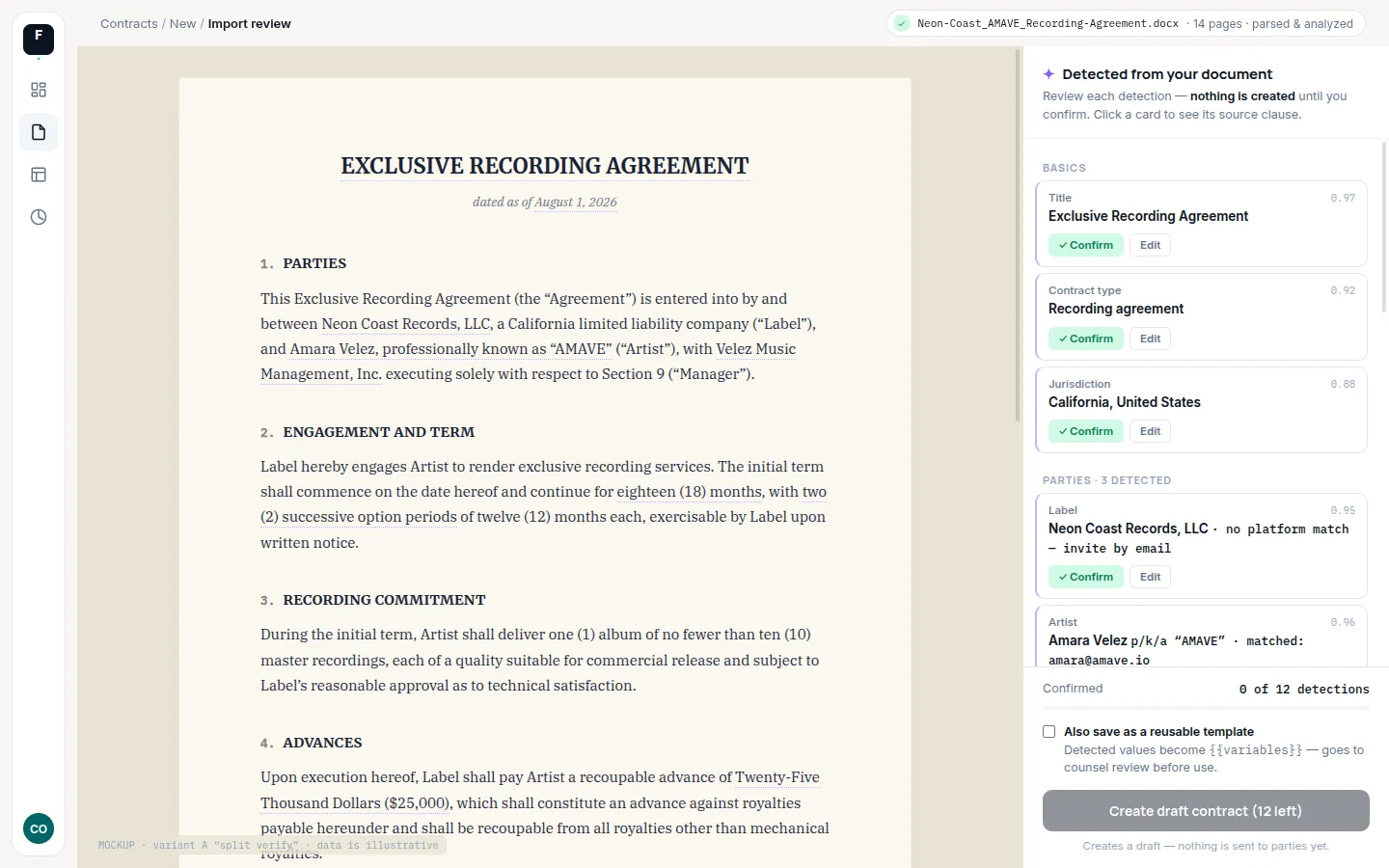Open the California, United States jurisdiction card
1389x868 pixels.
point(1201,410)
